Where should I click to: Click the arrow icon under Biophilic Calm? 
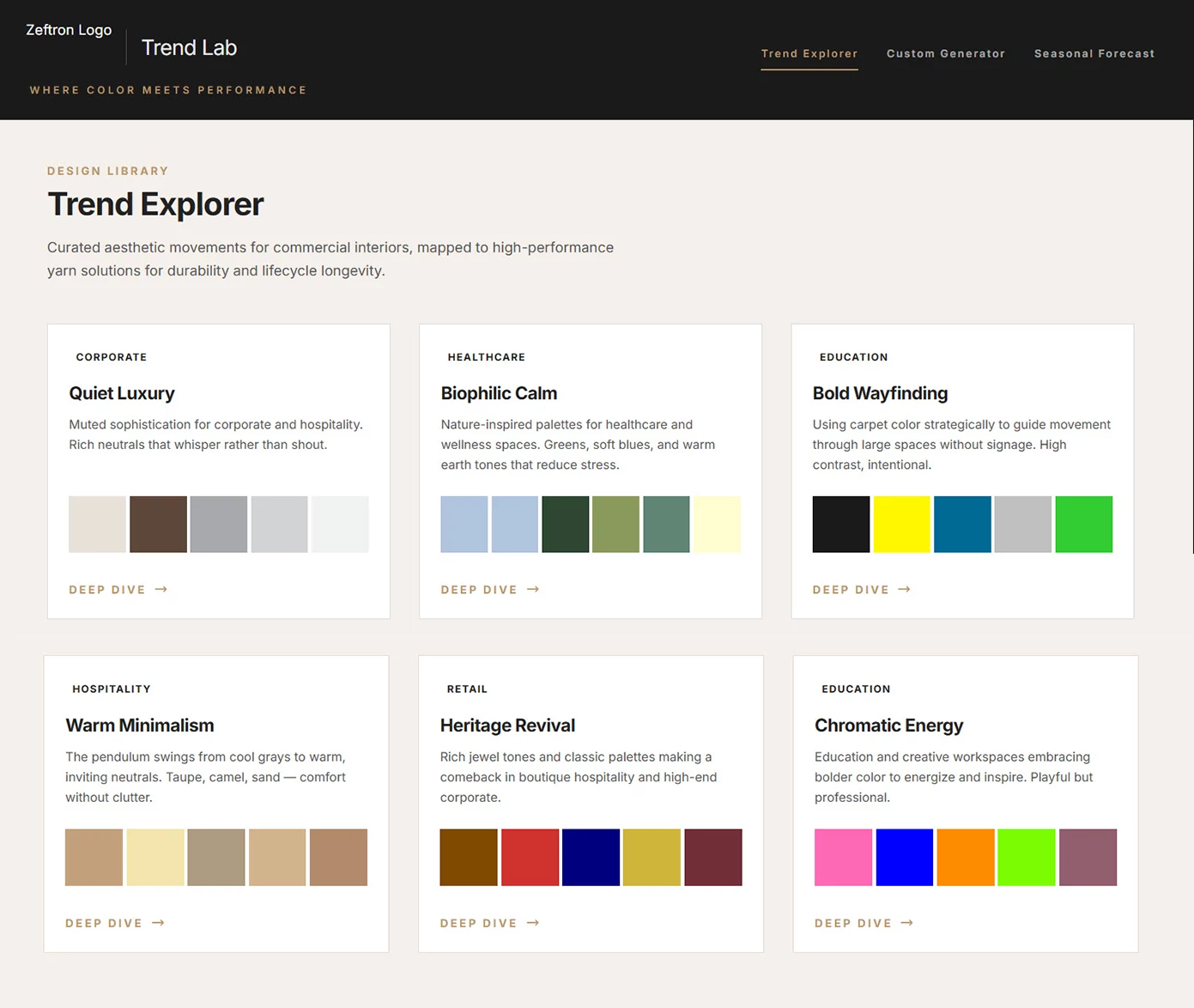pos(533,590)
